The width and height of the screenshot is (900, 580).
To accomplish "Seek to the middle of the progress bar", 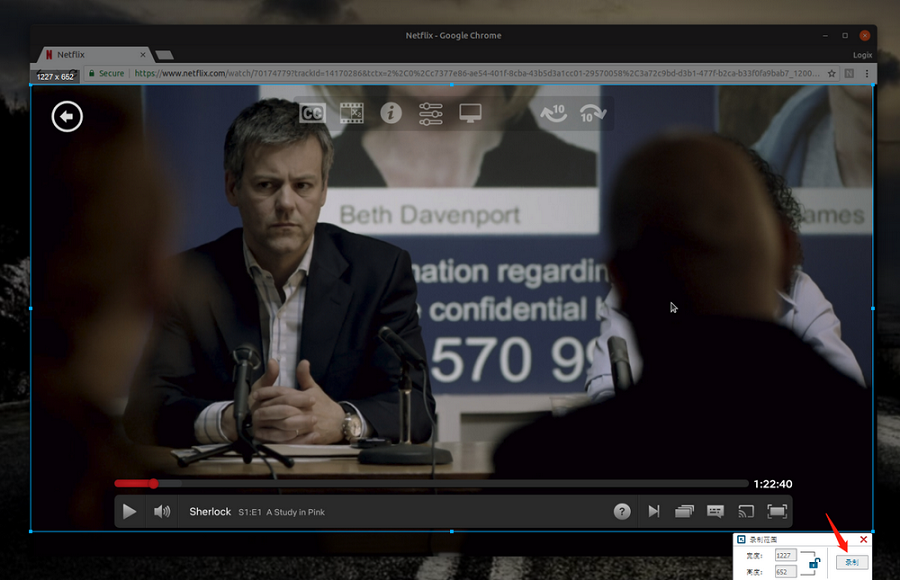I will [432, 484].
